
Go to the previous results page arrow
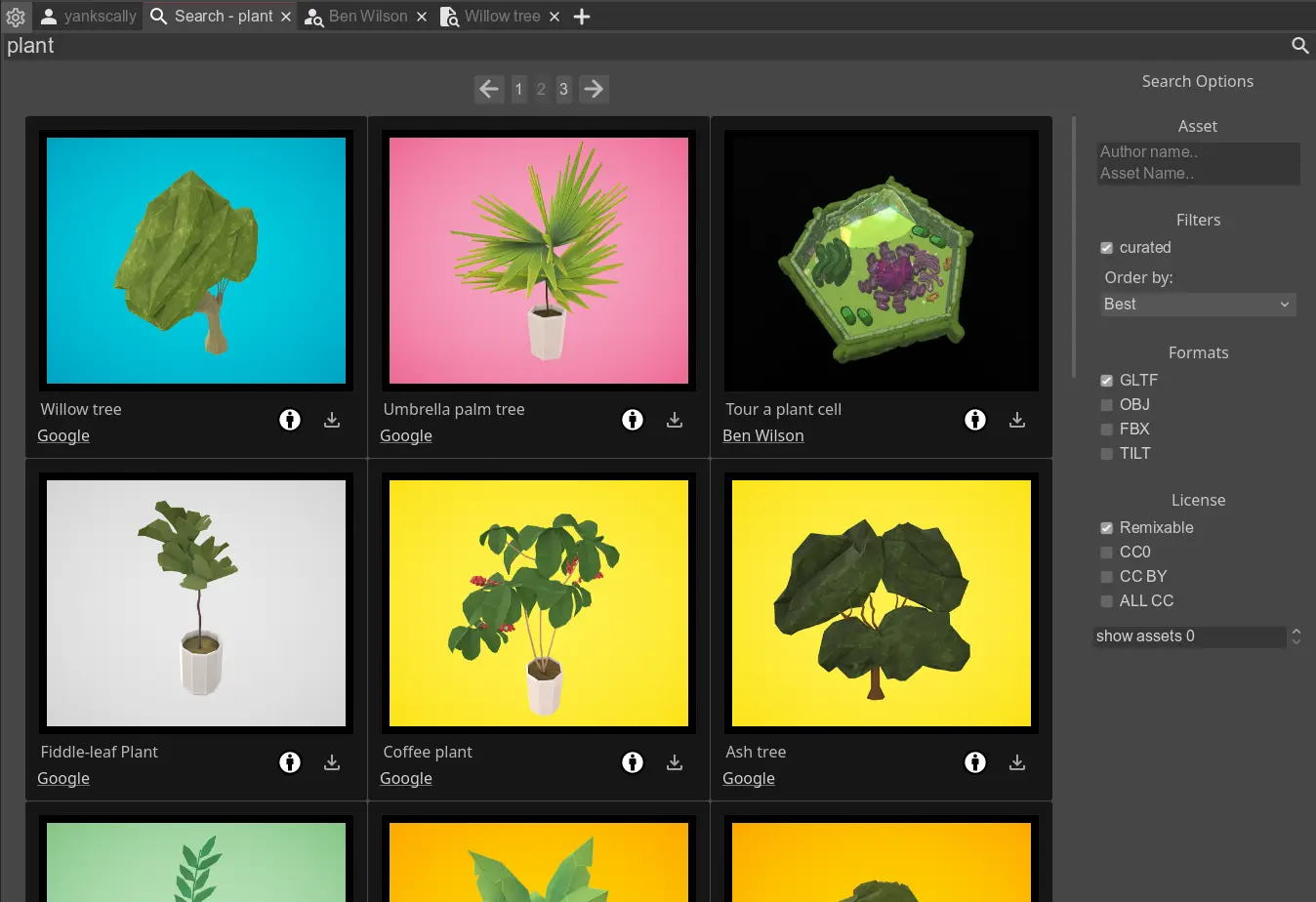[x=489, y=89]
